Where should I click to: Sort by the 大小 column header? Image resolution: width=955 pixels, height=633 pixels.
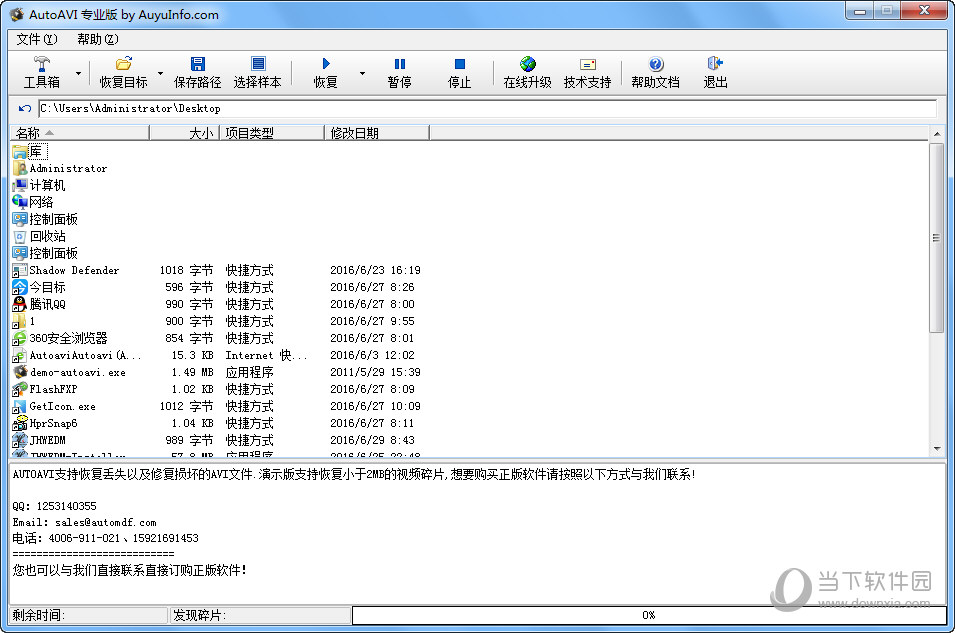point(185,133)
